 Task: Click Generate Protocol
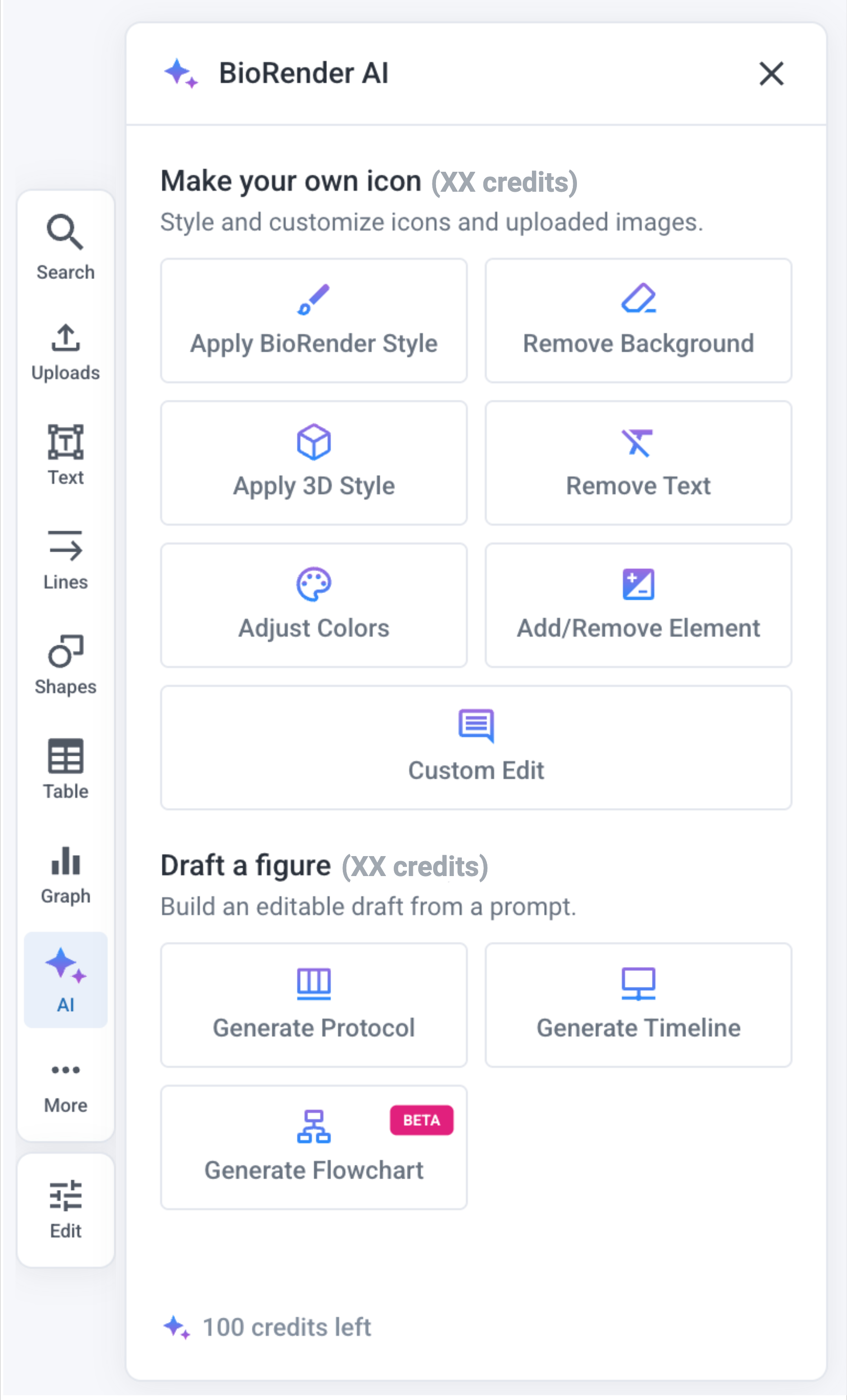coord(314,1005)
